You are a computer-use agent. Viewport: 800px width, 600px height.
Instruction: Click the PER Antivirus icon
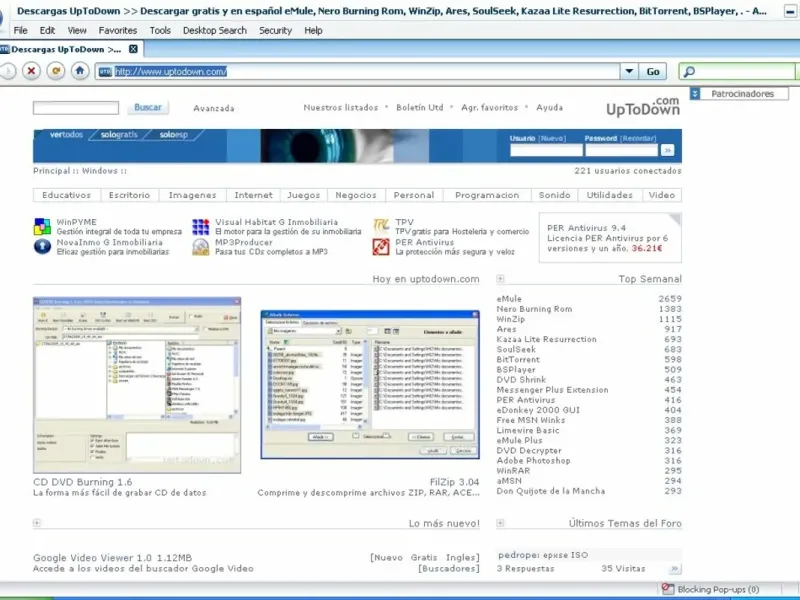pos(381,247)
